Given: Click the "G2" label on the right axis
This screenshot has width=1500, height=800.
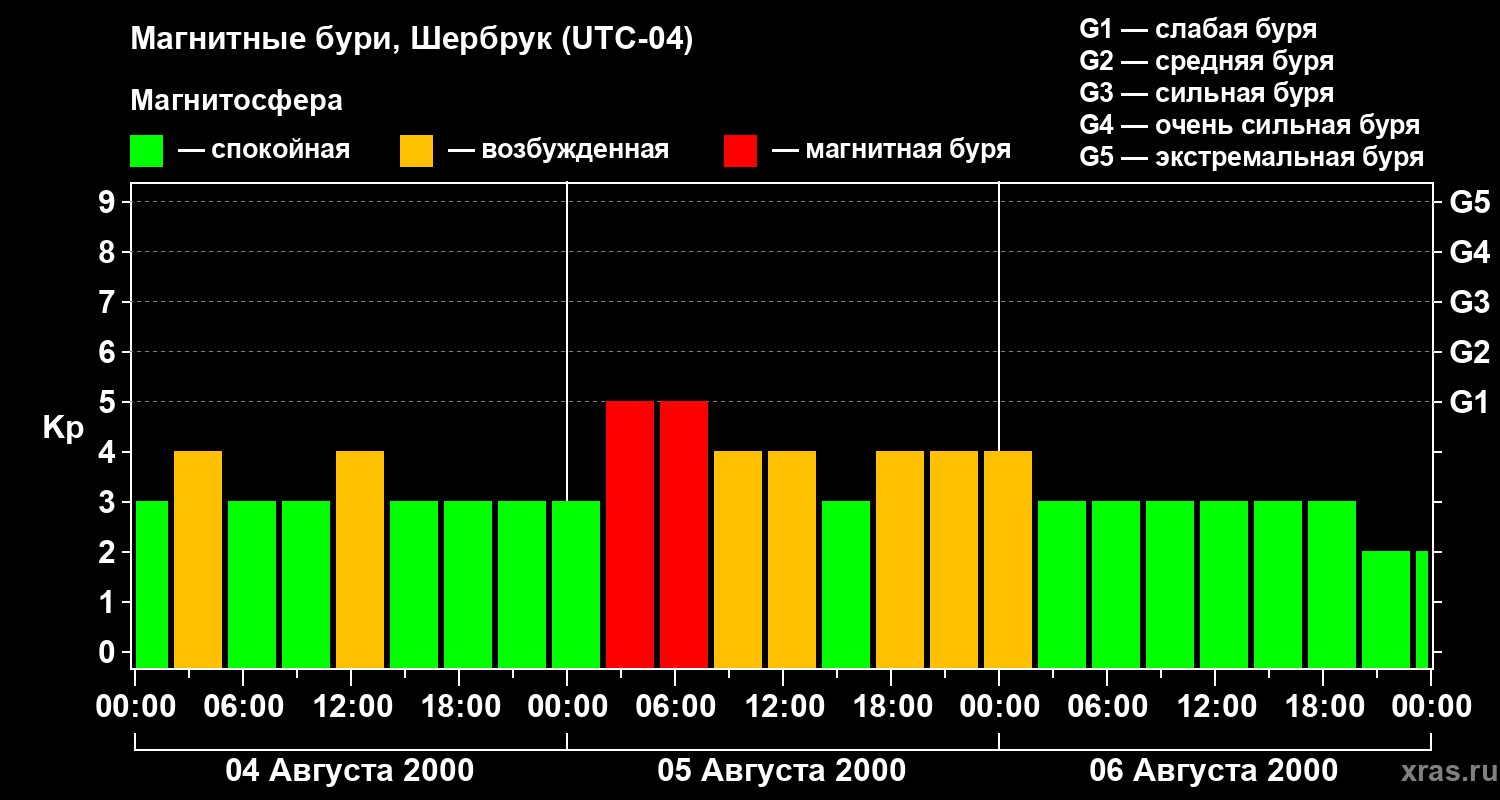Looking at the screenshot, I should tap(1469, 352).
